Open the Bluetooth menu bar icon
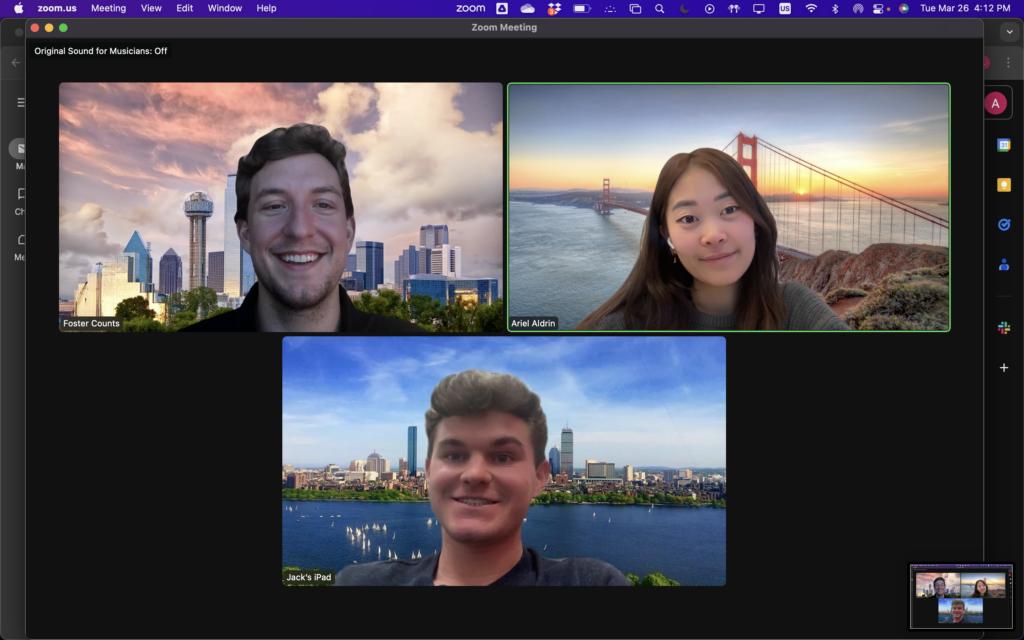Viewport: 1024px width, 640px height. click(x=835, y=8)
